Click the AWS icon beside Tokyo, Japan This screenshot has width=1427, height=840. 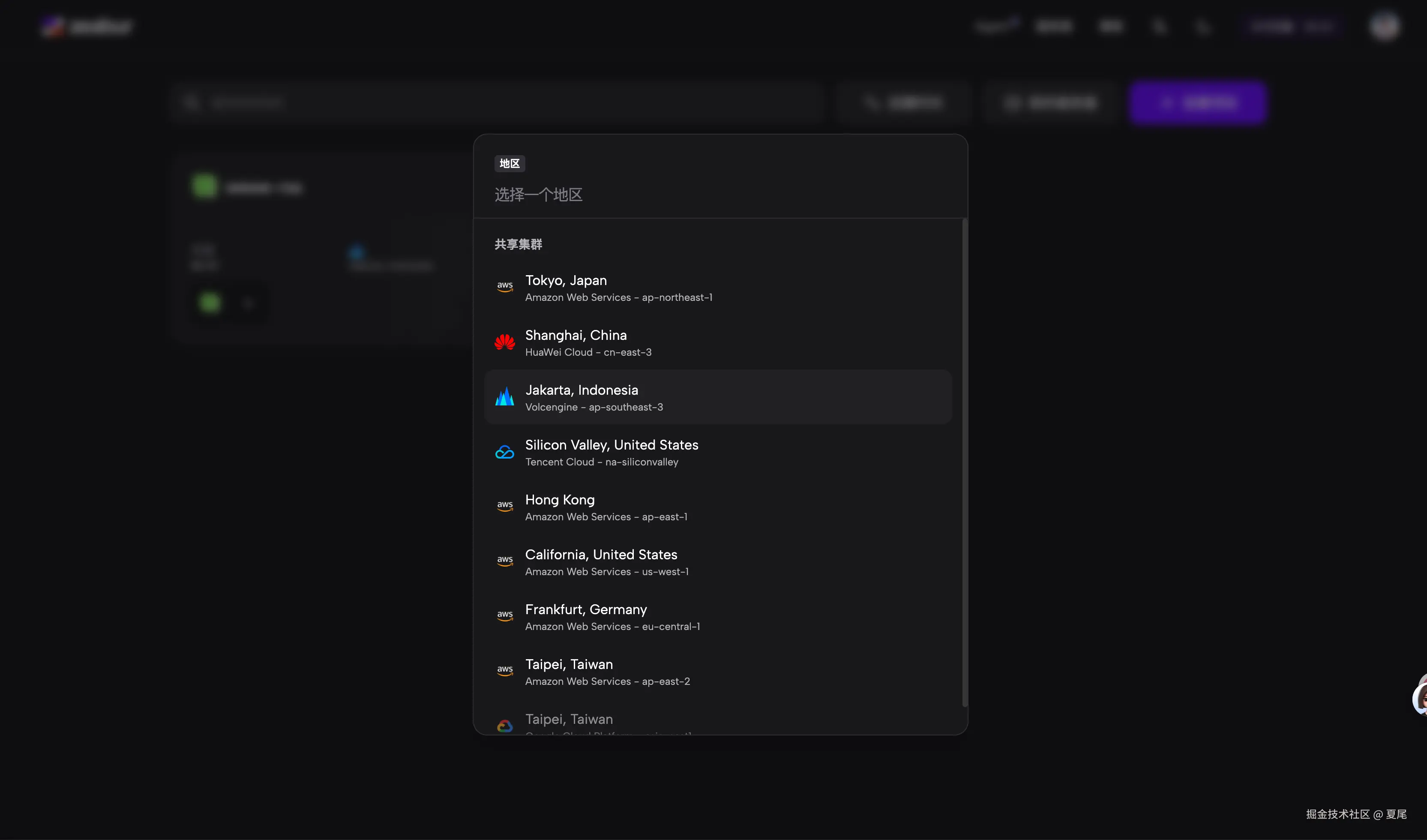[504, 287]
